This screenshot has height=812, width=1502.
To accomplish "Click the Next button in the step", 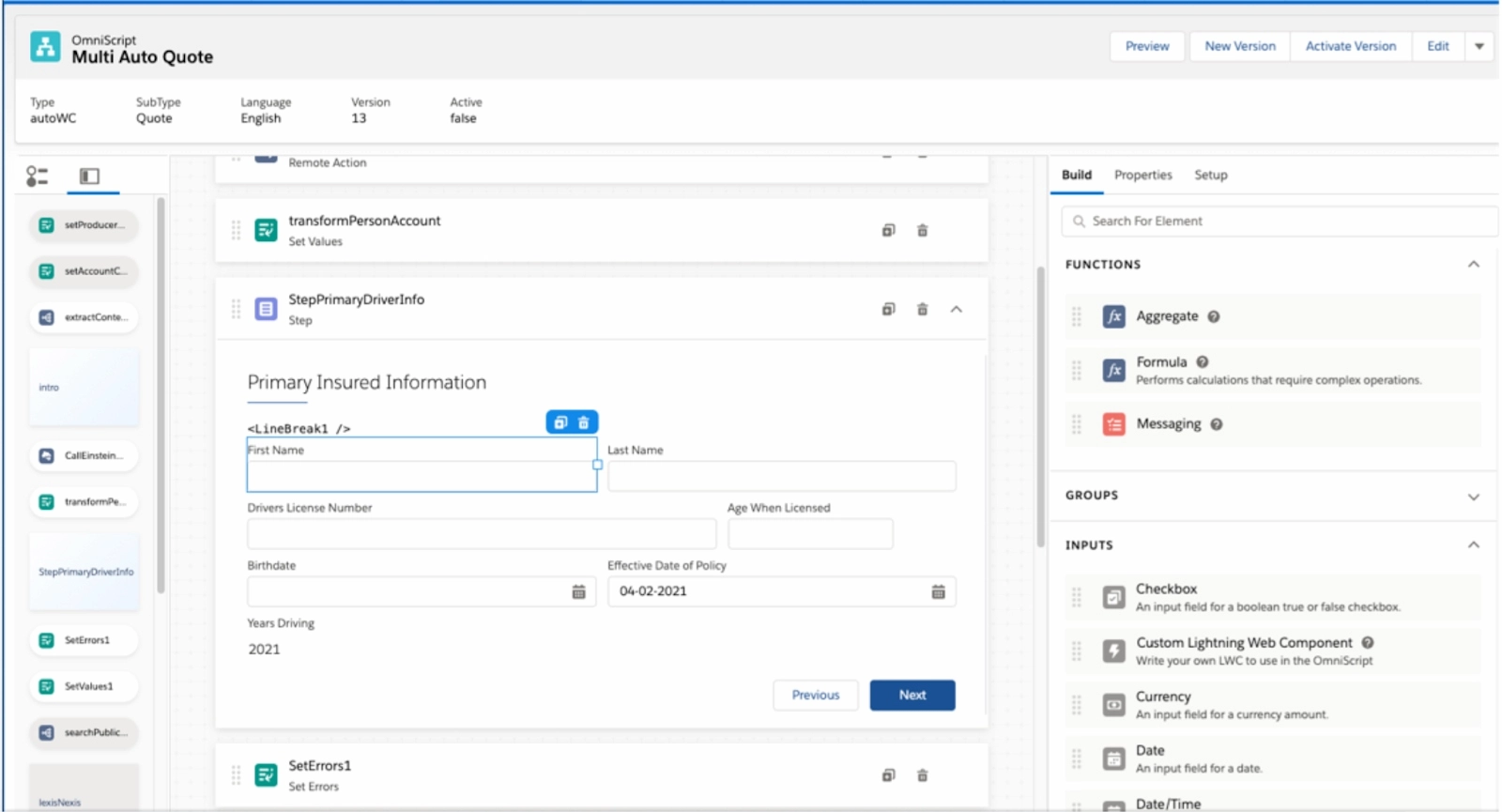I will [x=912, y=695].
